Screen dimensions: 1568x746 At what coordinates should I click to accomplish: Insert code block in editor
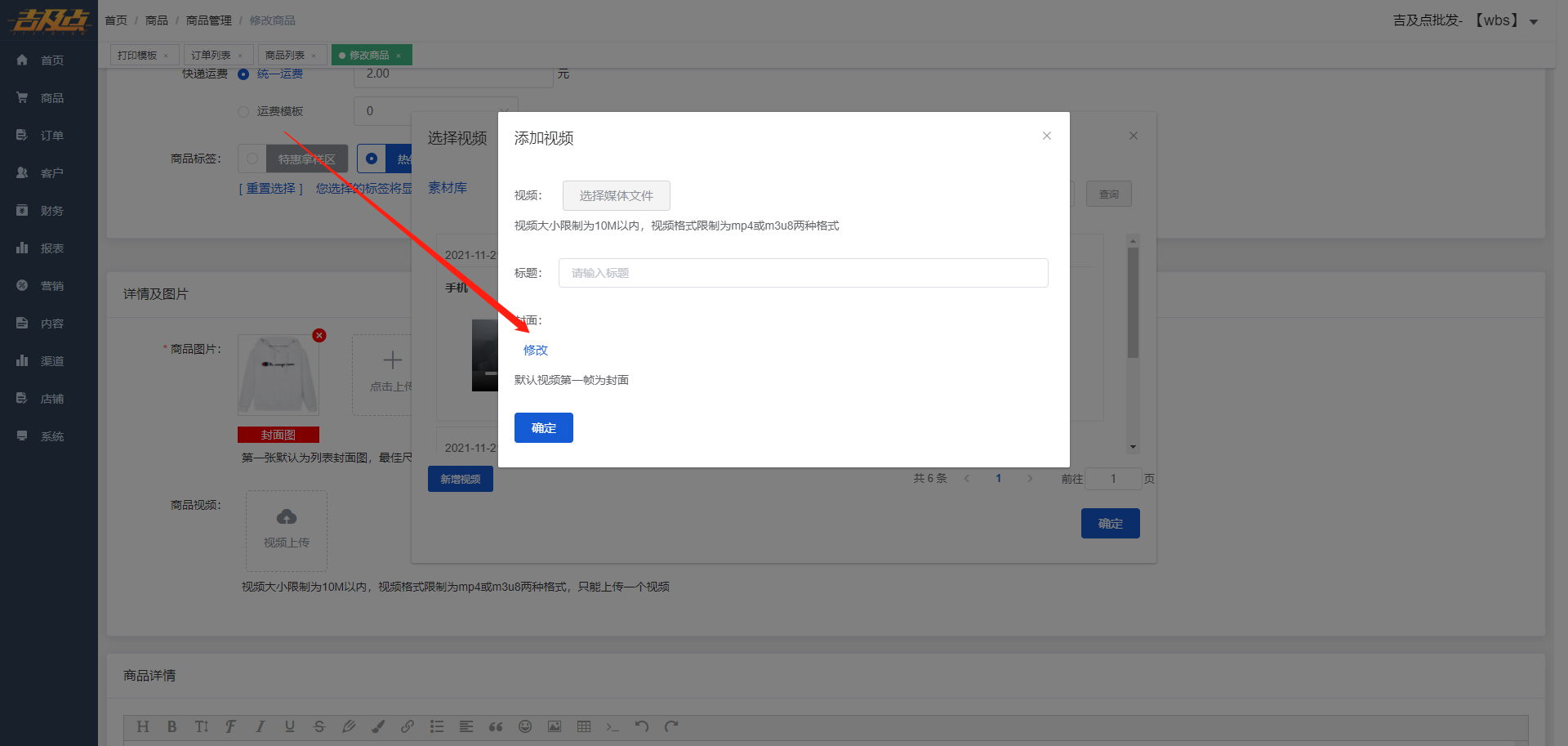[613, 726]
